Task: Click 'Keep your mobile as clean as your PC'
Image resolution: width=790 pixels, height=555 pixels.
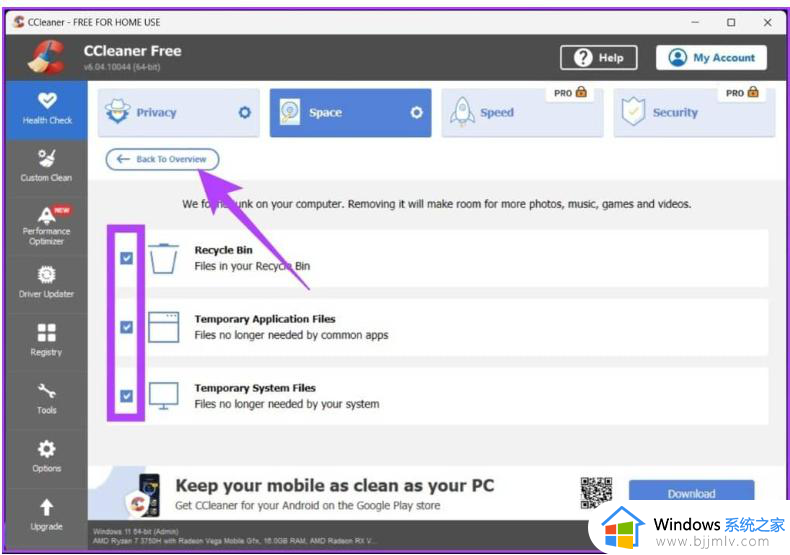Action: (x=335, y=485)
